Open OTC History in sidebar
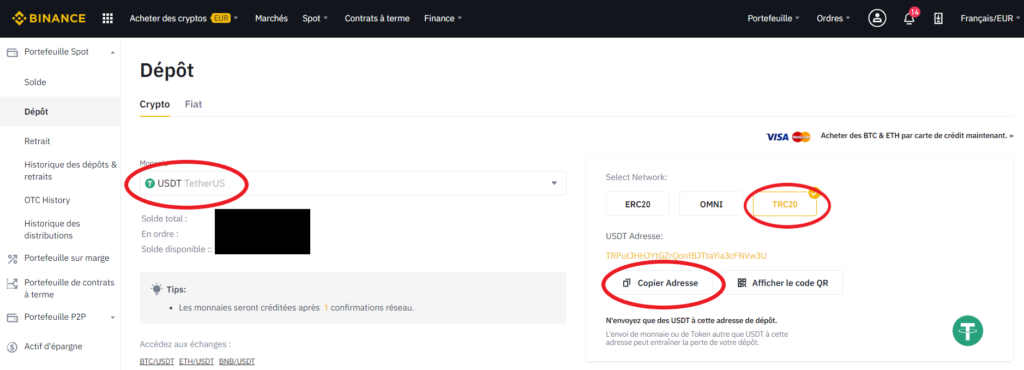The height and width of the screenshot is (370, 1024). [x=47, y=200]
